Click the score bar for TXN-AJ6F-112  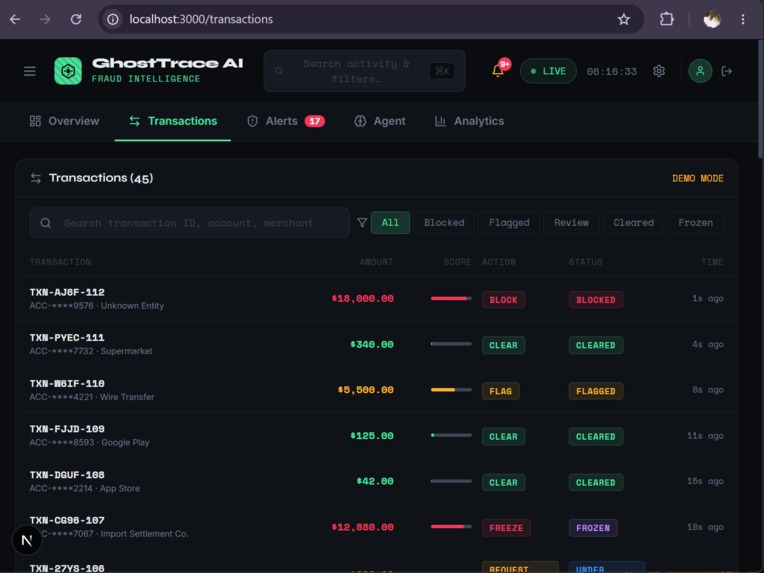click(x=451, y=298)
